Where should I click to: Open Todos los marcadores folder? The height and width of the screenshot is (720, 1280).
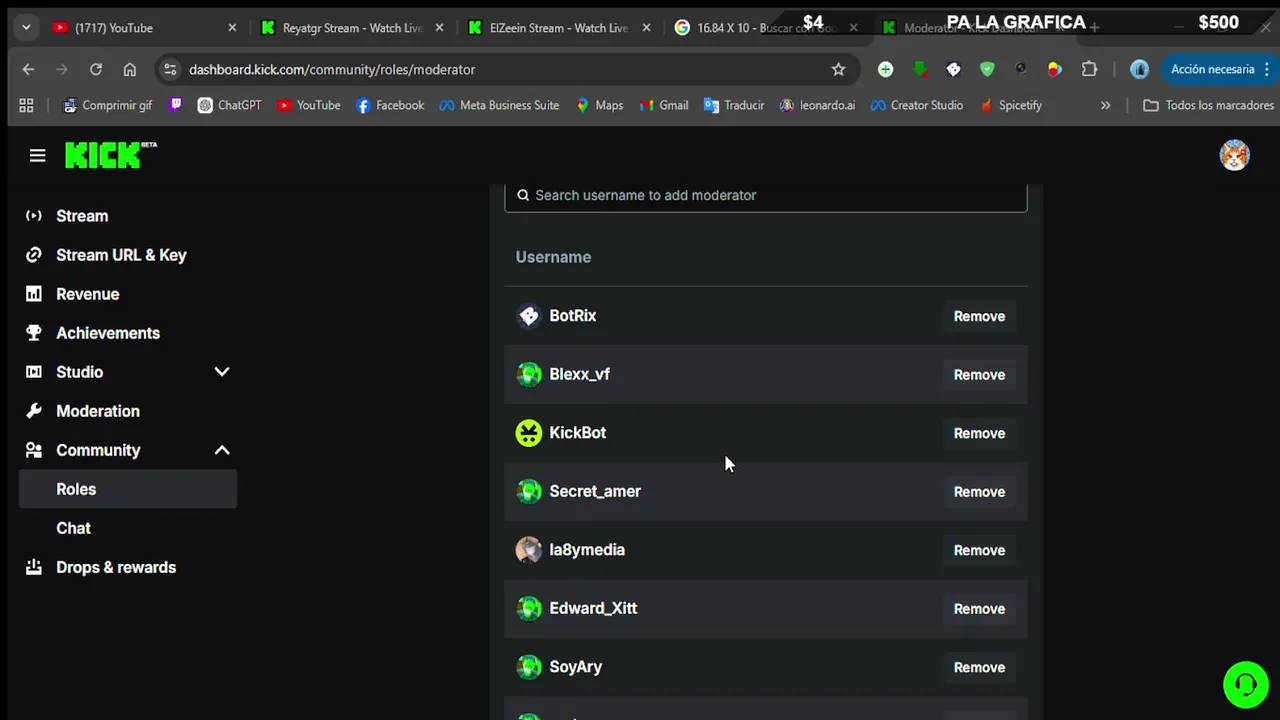(x=1208, y=105)
